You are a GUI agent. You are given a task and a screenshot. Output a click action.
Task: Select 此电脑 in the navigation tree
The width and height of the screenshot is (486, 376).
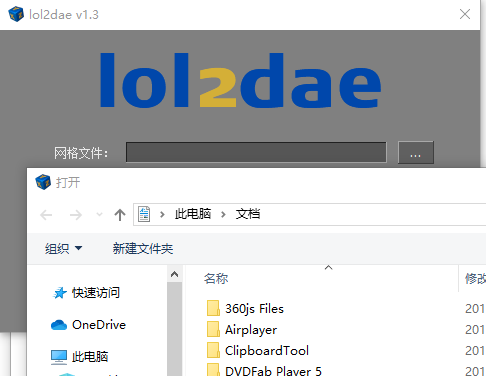90,357
